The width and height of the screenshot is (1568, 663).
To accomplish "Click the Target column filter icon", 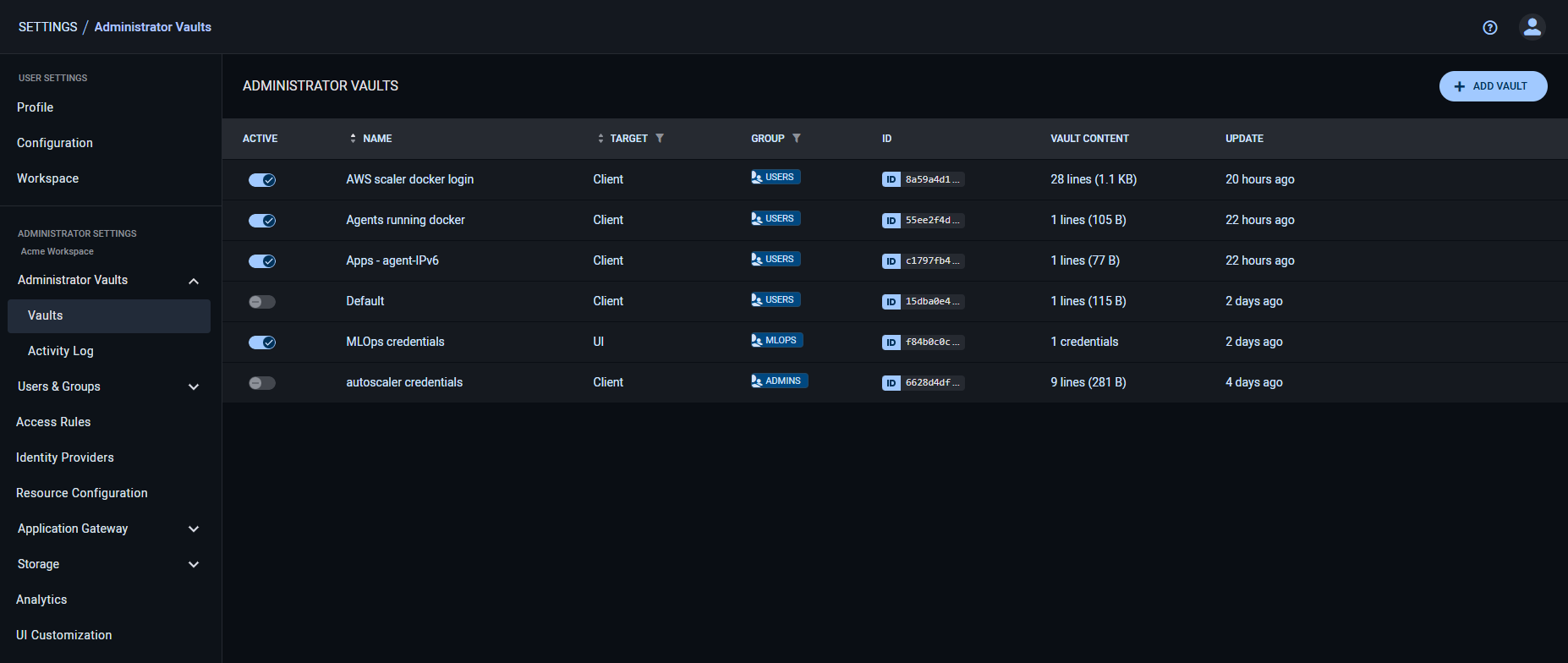I will coord(660,138).
